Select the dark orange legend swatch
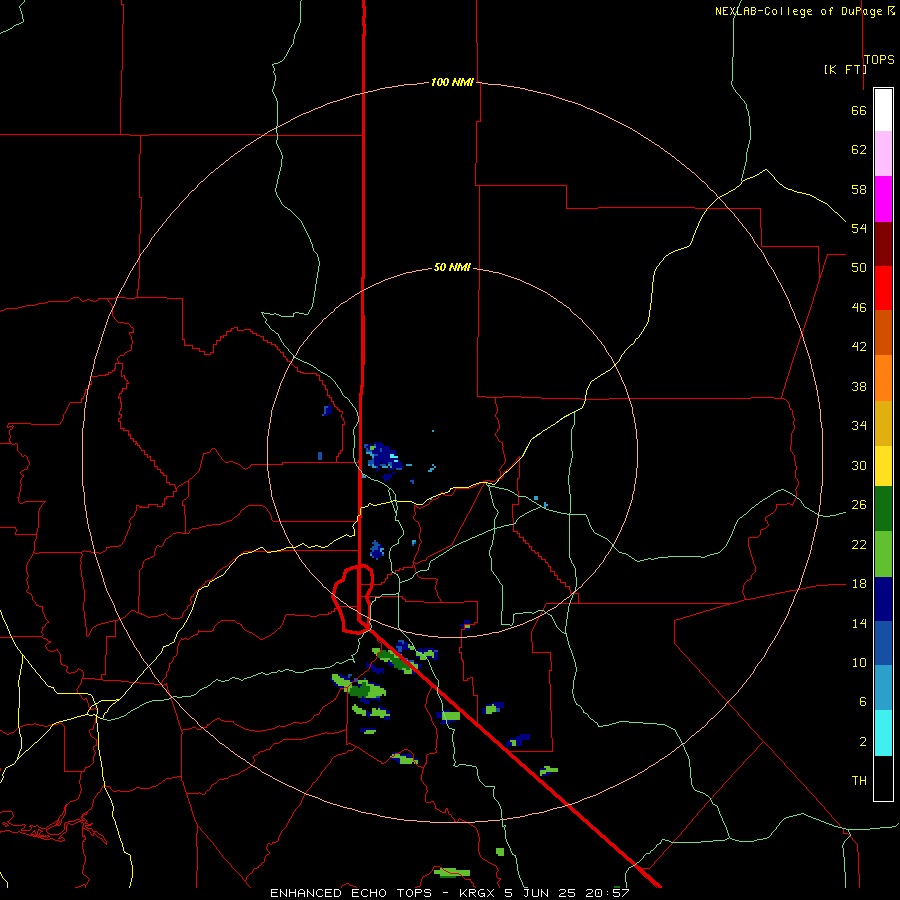This screenshot has height=900, width=900. pyautogui.click(x=883, y=332)
